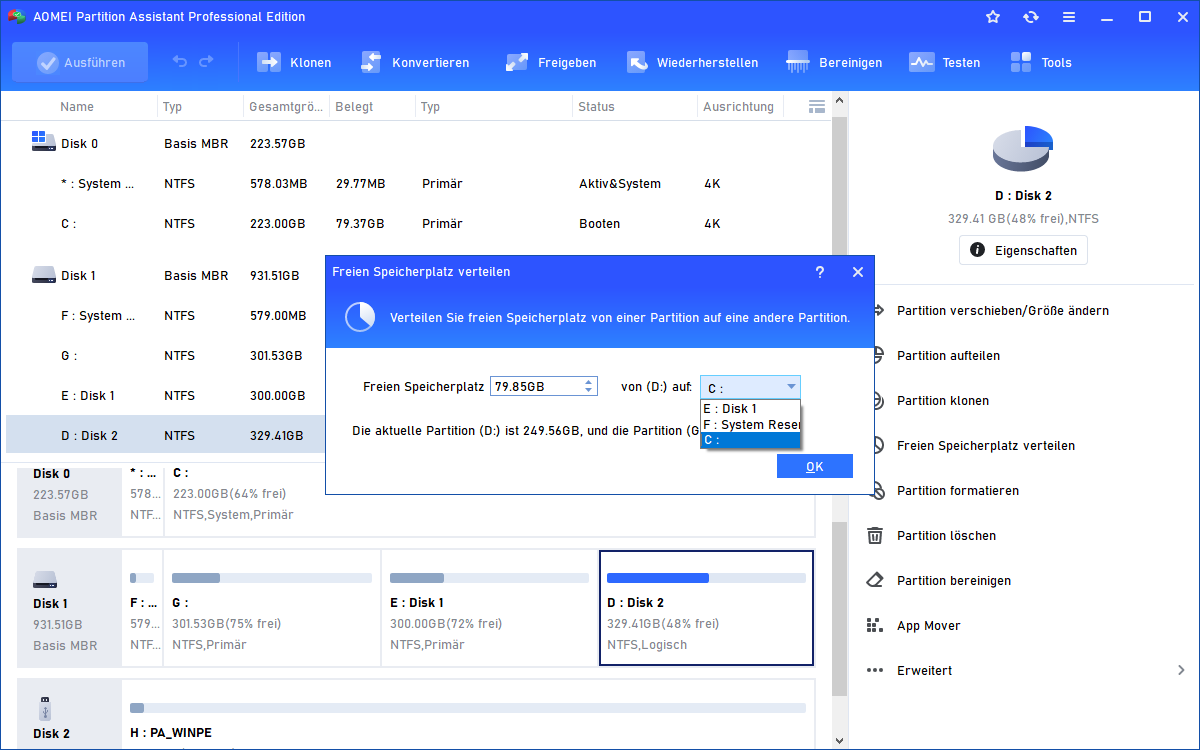Viewport: 1200px width, 750px height.
Task: Select Partition formatieren option
Action: click(958, 491)
